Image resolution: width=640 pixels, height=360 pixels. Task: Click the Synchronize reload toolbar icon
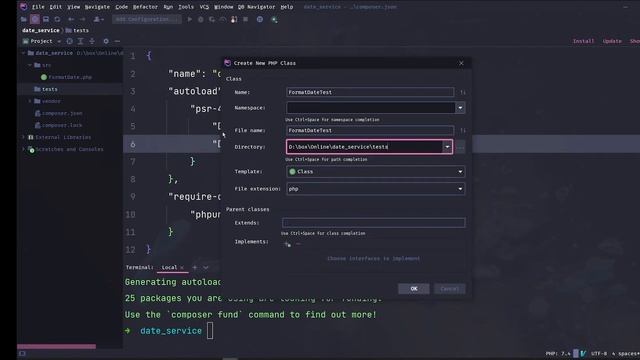(57, 19)
